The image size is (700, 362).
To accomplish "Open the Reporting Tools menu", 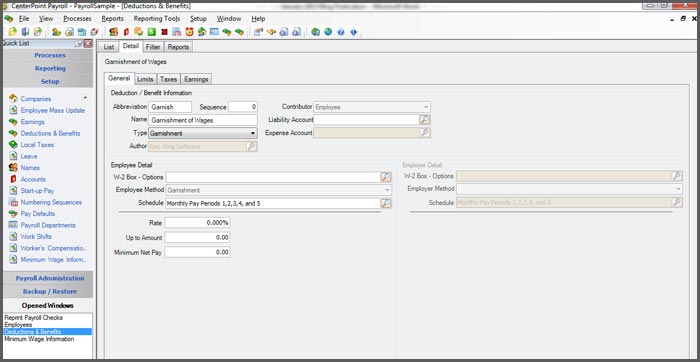I will pos(157,19).
